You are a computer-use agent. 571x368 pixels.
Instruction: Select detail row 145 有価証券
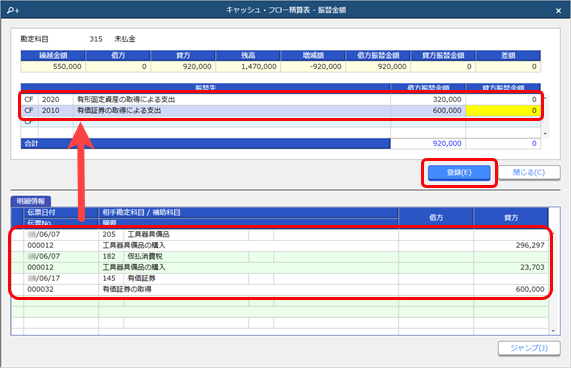pyautogui.click(x=280, y=278)
